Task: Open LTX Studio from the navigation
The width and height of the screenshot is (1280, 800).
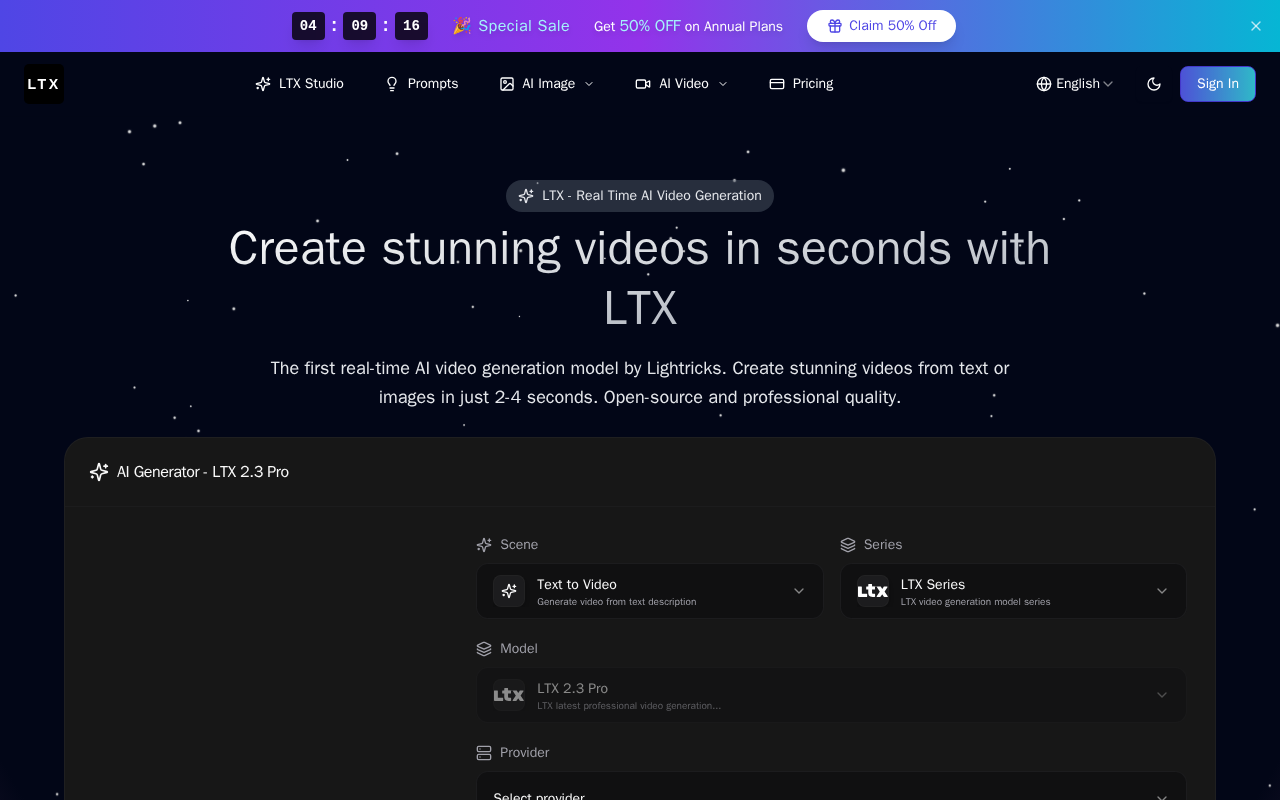Action: 299,84
